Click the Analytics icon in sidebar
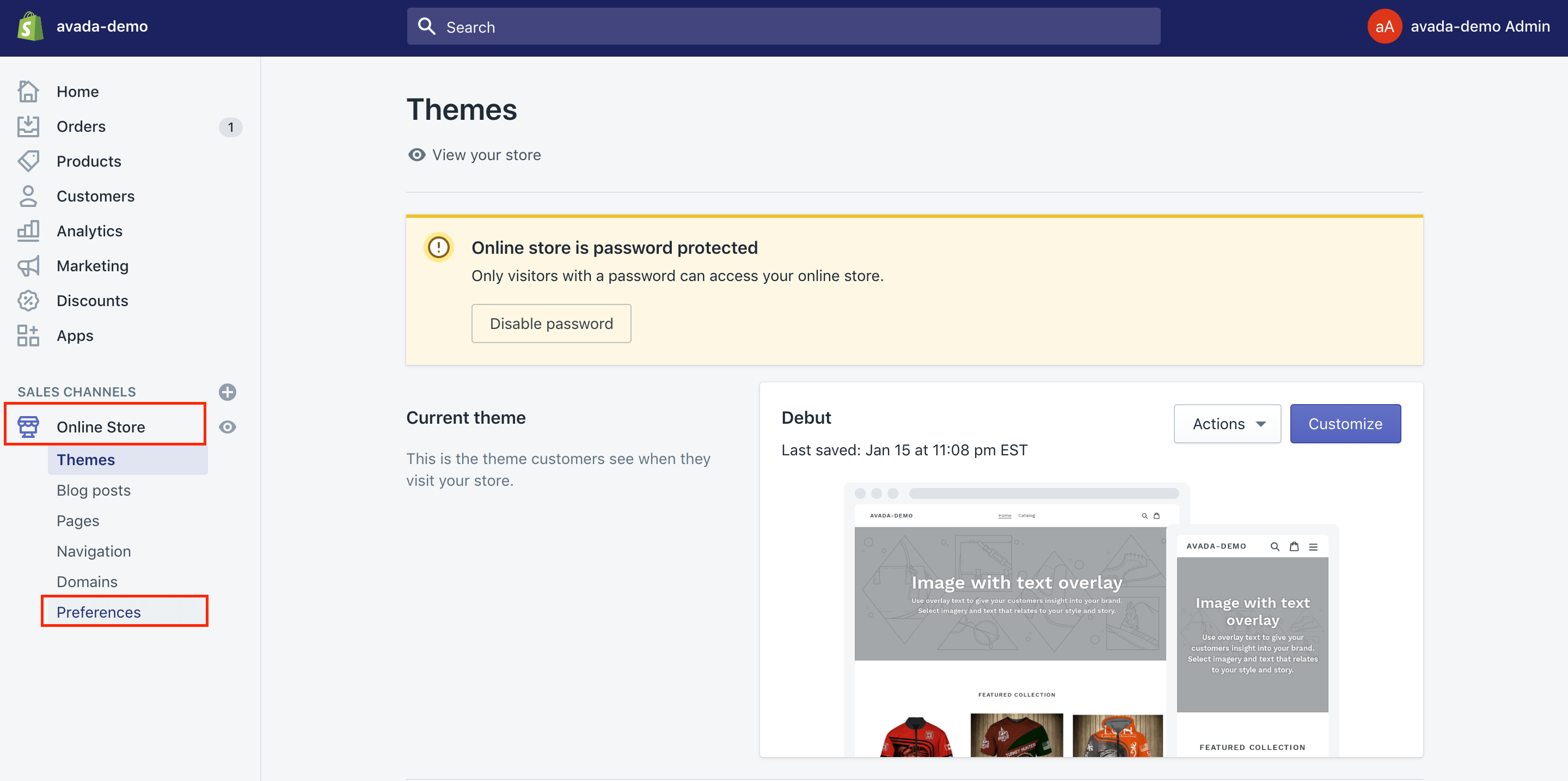The height and width of the screenshot is (781, 1568). click(x=28, y=230)
